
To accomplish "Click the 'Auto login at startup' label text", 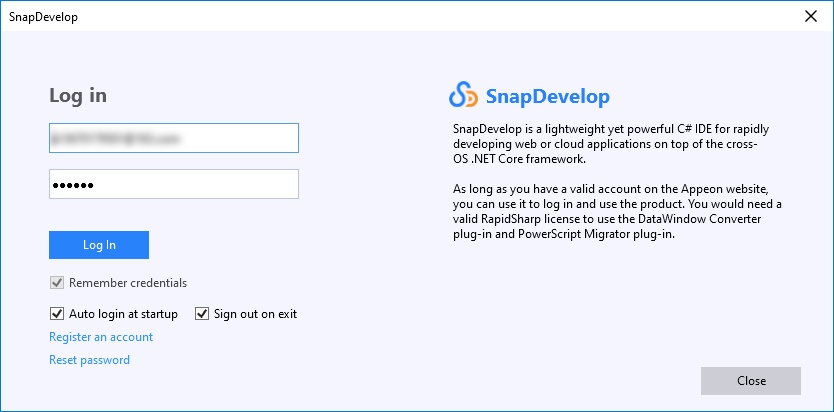I will [123, 314].
